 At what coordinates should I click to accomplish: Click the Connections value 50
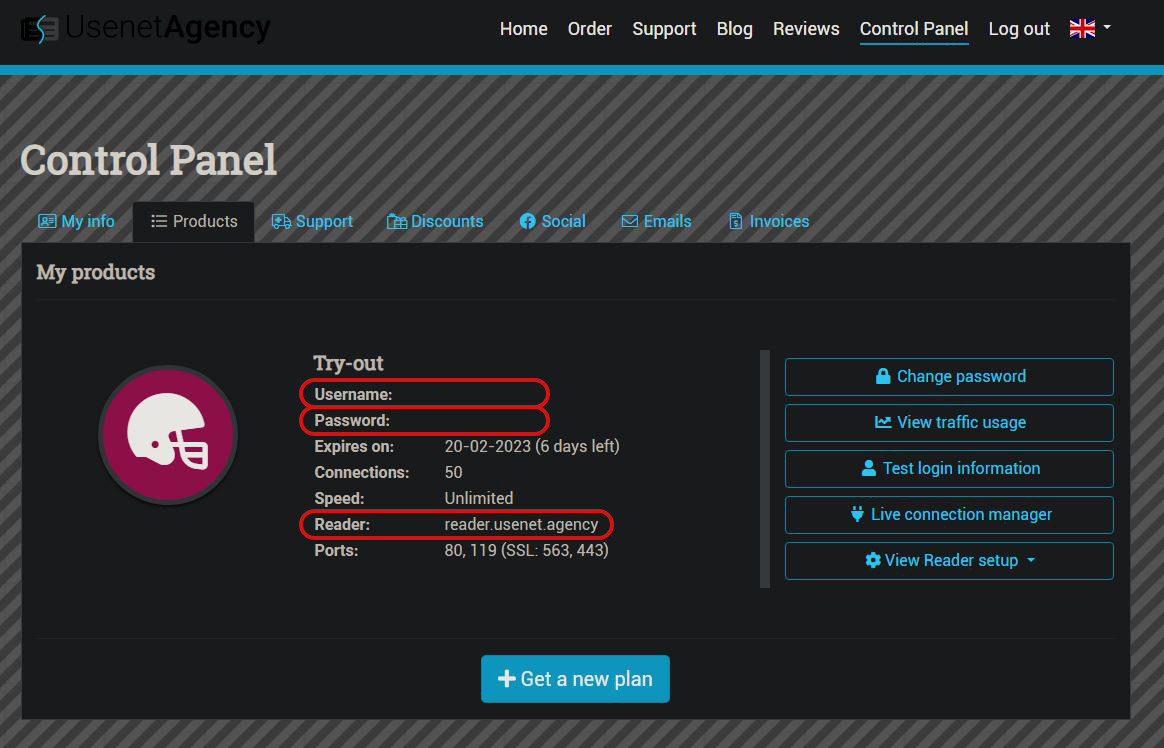(x=453, y=473)
